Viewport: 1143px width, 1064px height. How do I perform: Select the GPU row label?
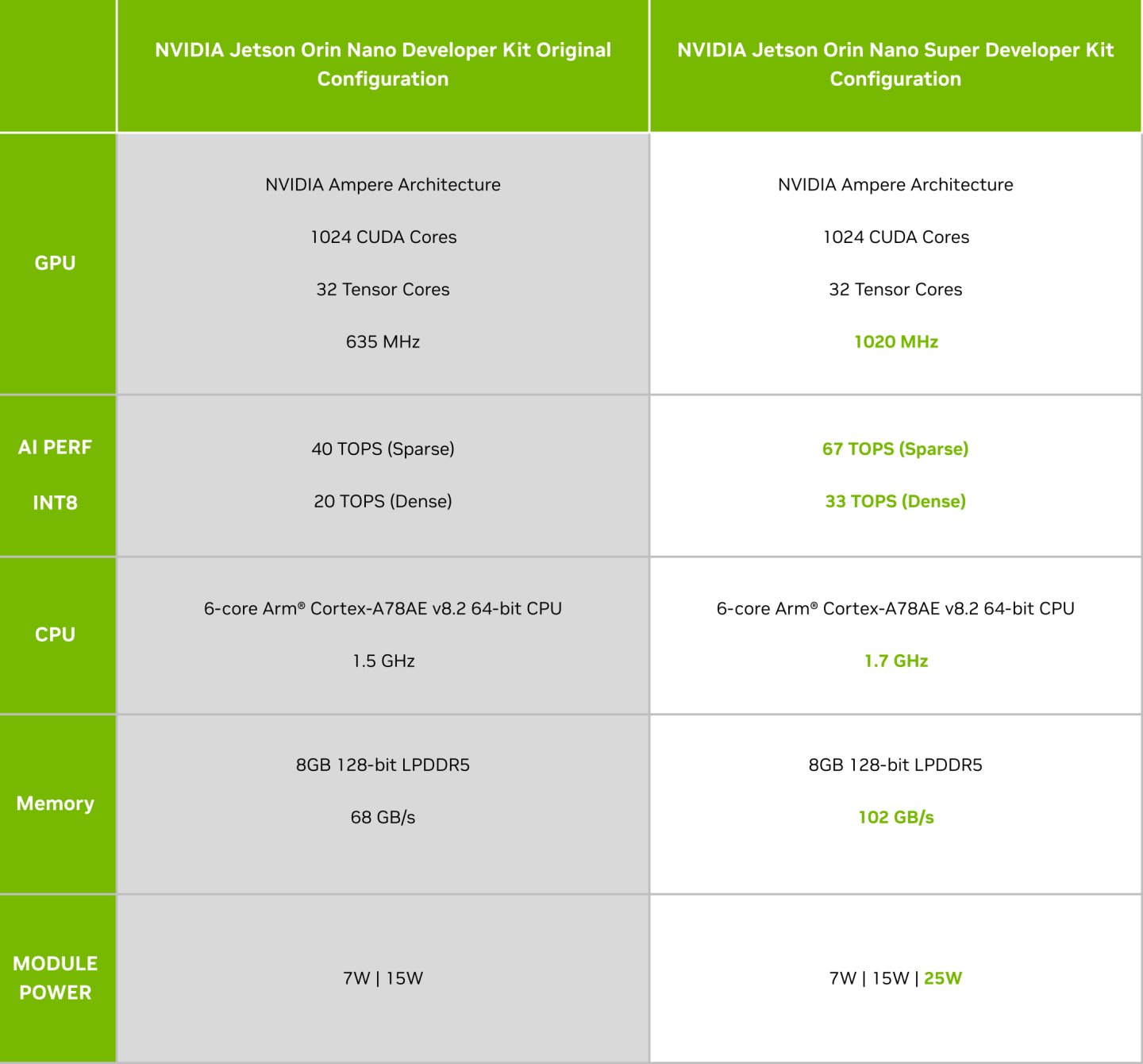(x=55, y=263)
